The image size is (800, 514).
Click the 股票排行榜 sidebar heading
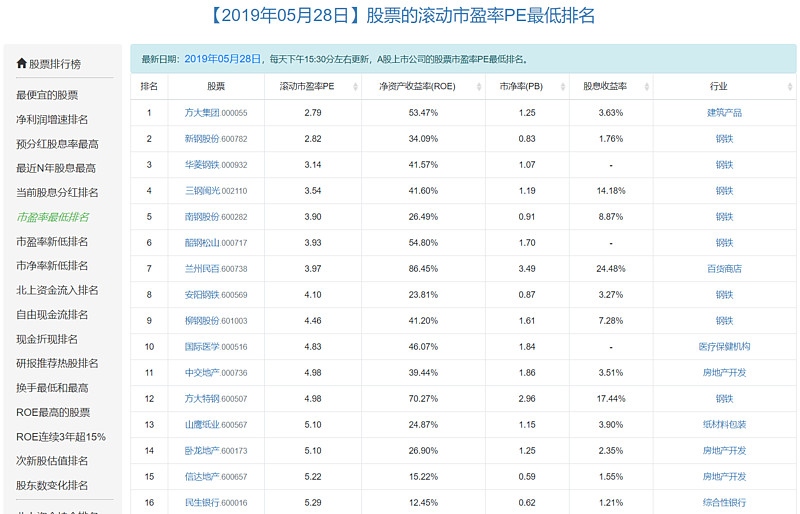click(55, 64)
